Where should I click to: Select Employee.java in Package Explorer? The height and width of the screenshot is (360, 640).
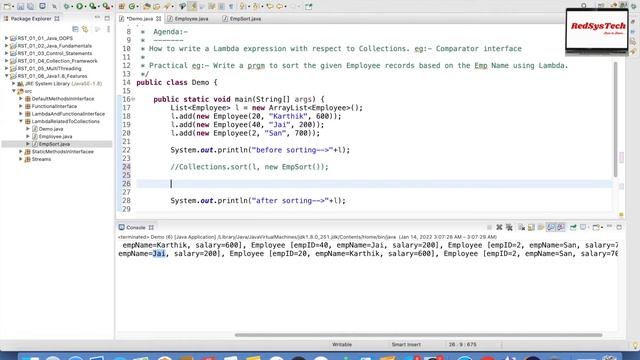pos(56,136)
